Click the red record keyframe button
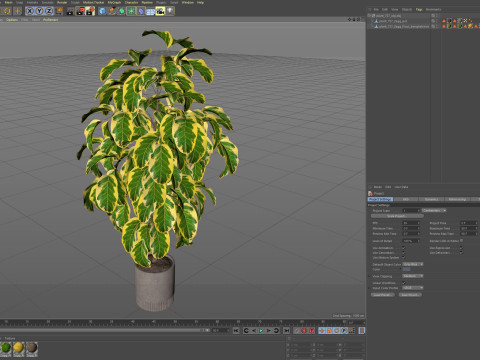Screen dimensions: 480x360 tap(304, 330)
